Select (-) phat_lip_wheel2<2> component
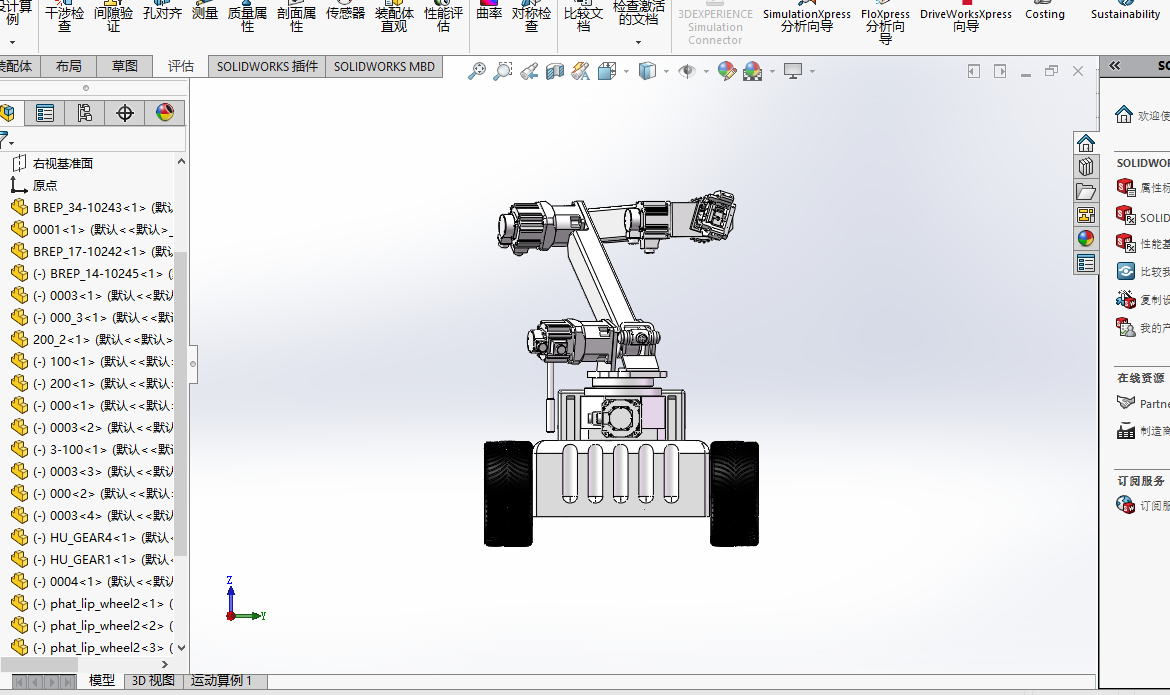Viewport: 1170px width, 695px height. (x=92, y=626)
